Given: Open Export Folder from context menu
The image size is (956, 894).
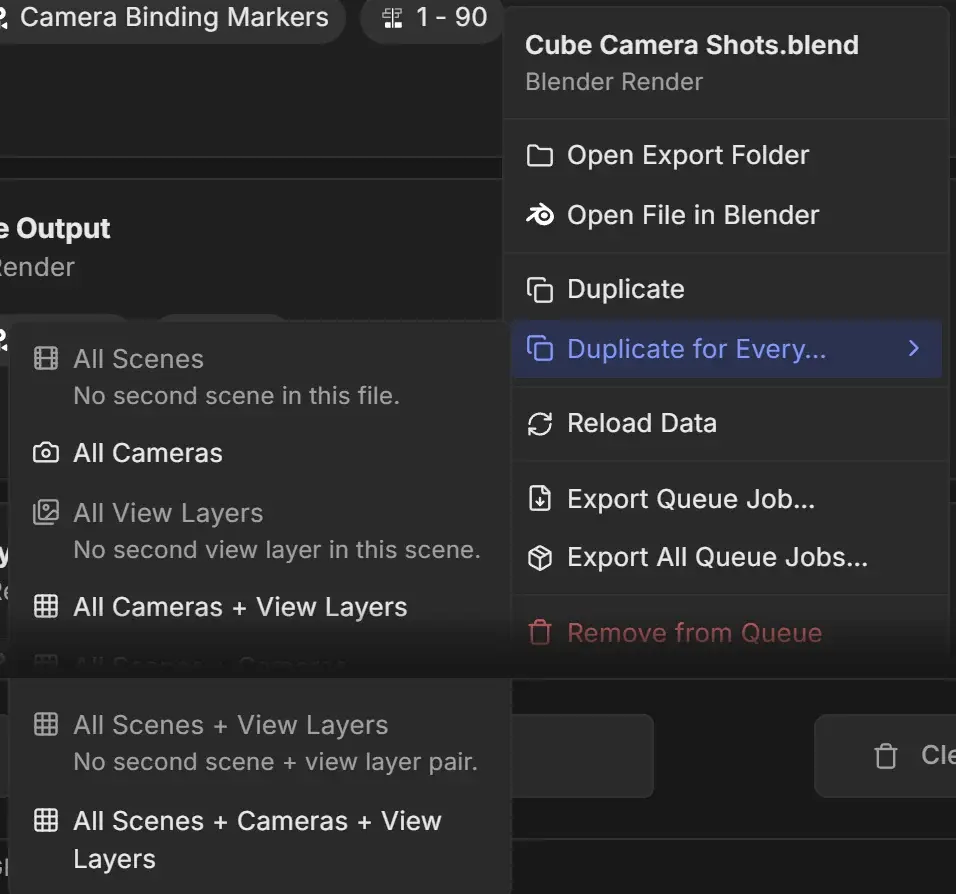Looking at the screenshot, I should (x=727, y=156).
